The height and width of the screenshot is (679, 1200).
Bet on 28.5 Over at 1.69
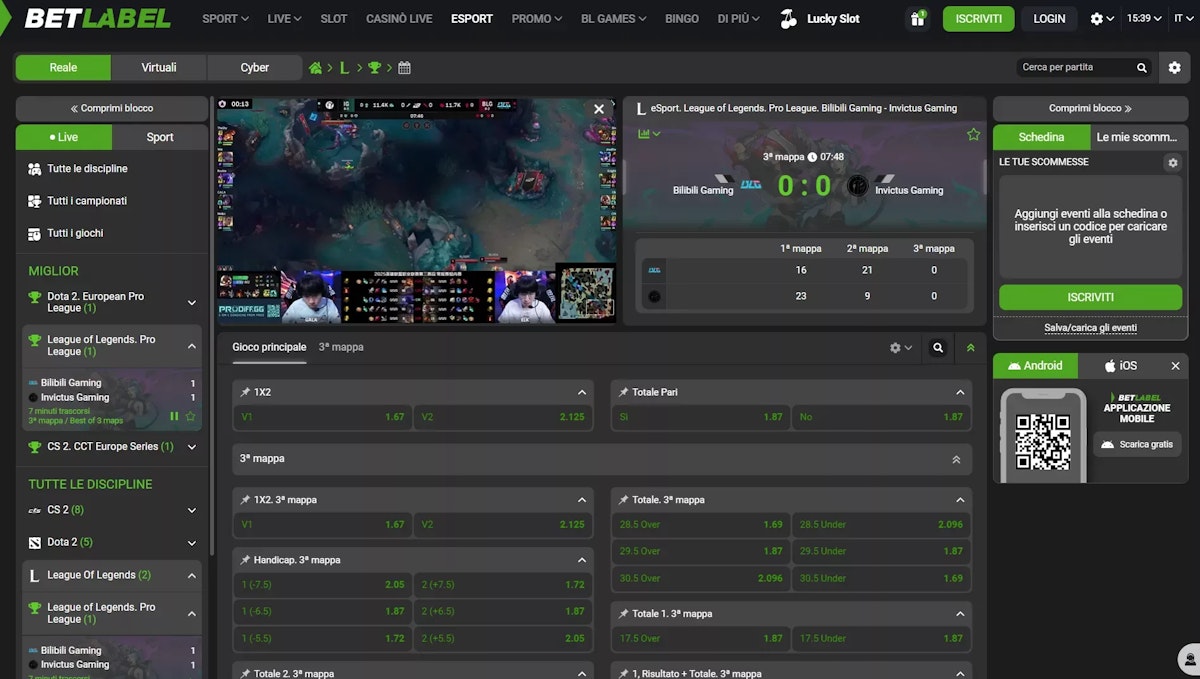coord(701,524)
